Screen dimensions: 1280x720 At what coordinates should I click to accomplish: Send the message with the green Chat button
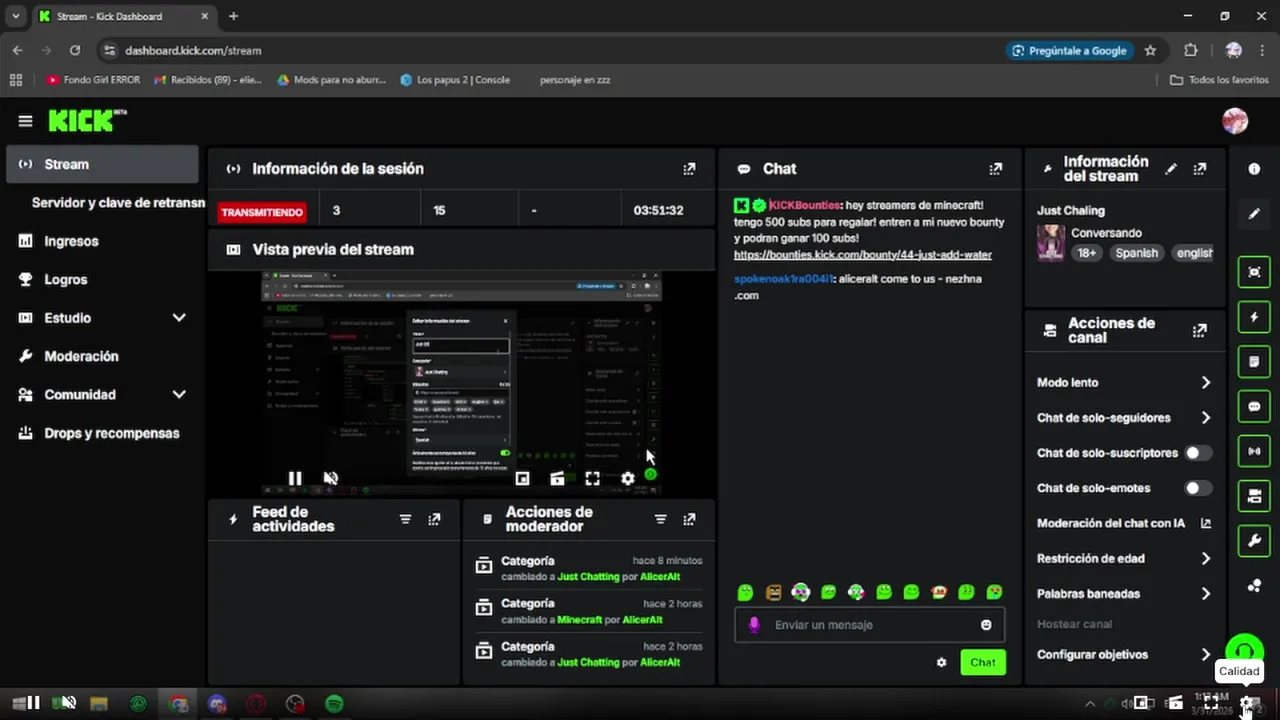tap(982, 662)
